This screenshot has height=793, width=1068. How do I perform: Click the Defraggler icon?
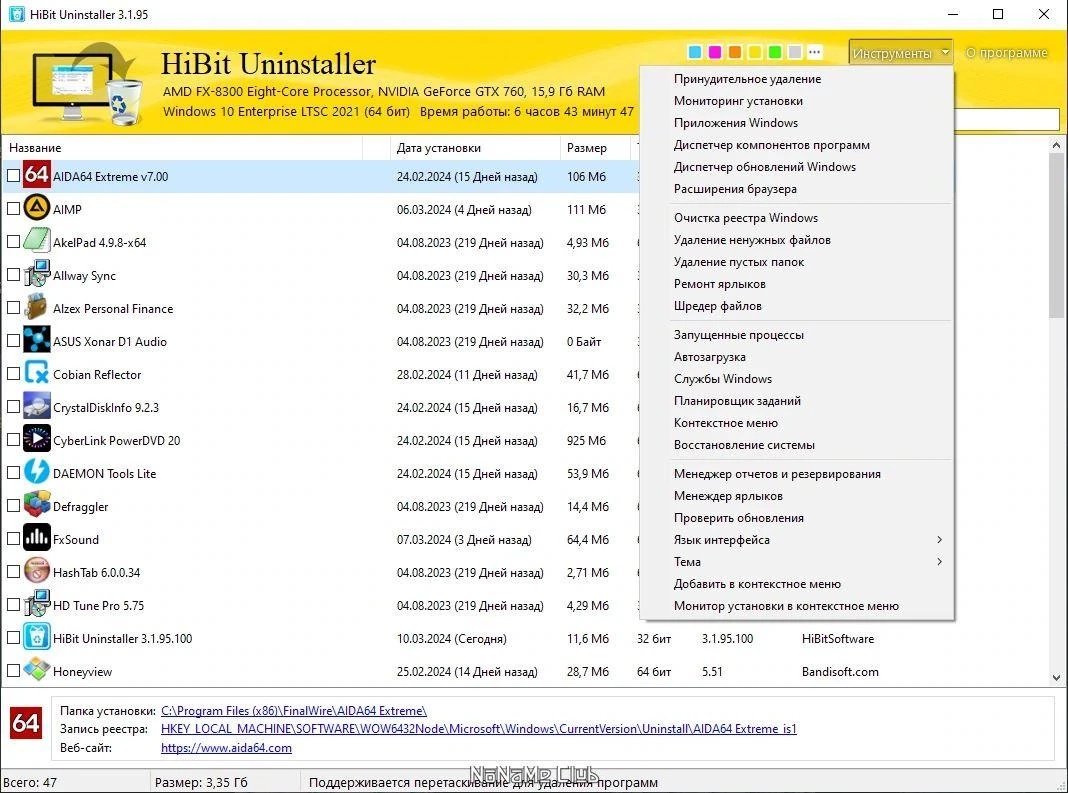(36, 506)
